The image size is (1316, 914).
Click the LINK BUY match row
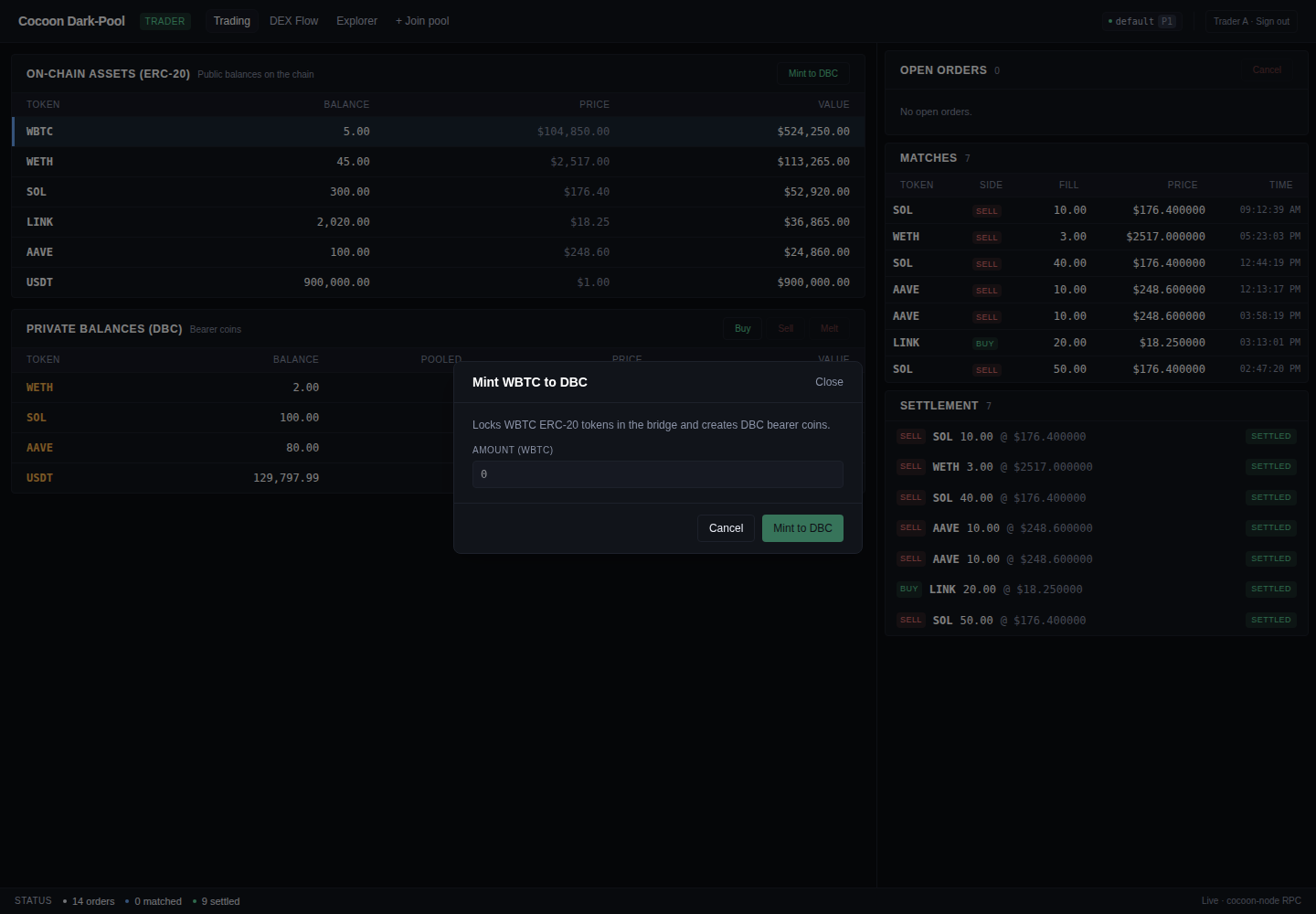[x=1097, y=343]
